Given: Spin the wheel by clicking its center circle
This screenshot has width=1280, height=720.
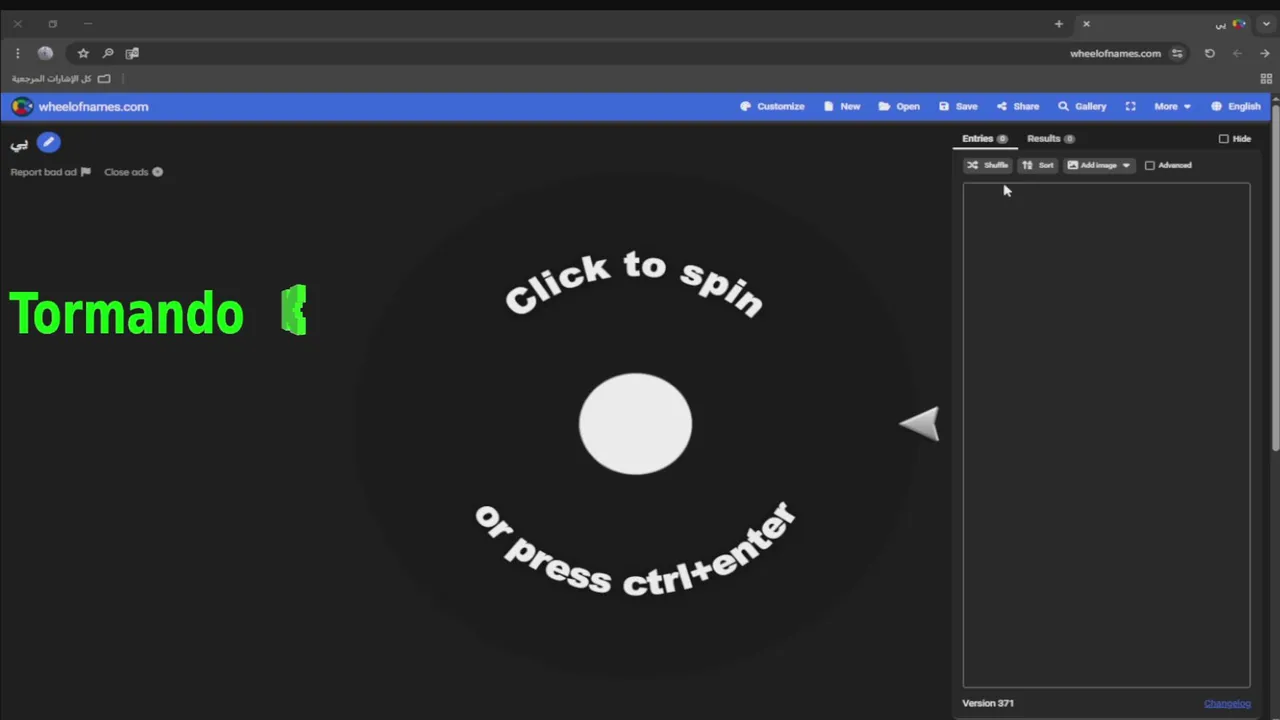Looking at the screenshot, I should click(635, 424).
